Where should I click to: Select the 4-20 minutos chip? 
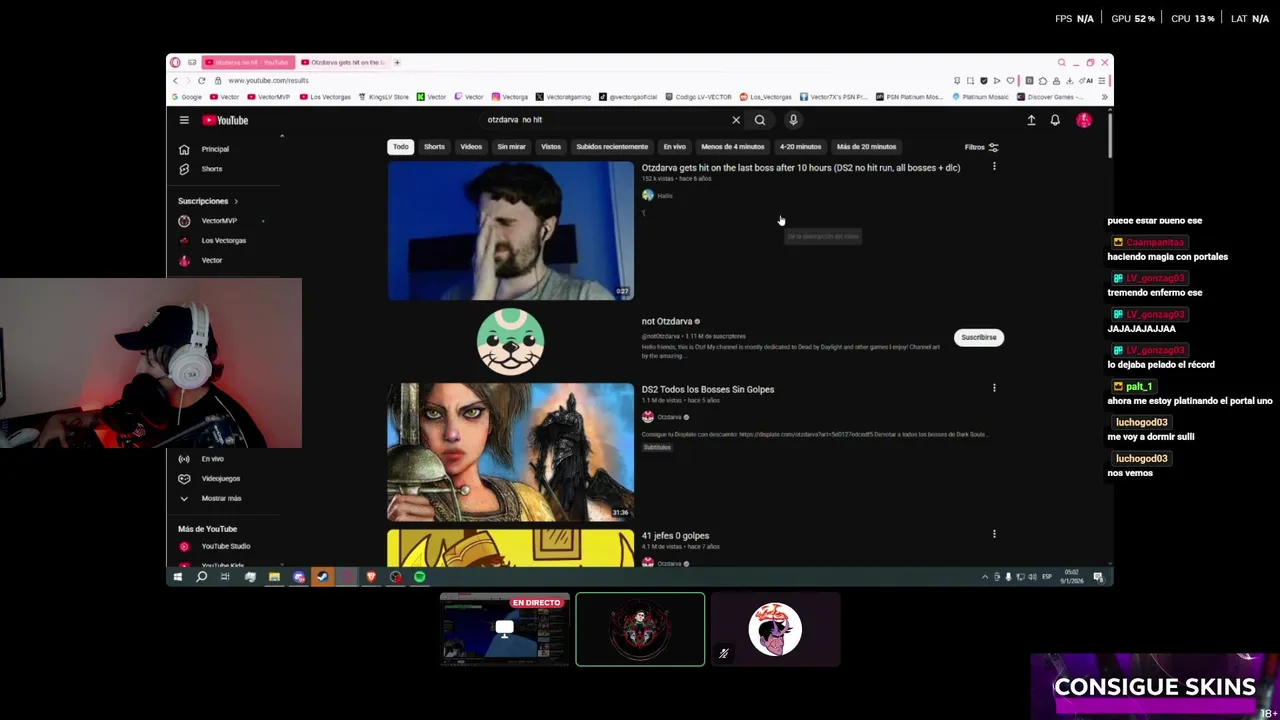click(800, 147)
